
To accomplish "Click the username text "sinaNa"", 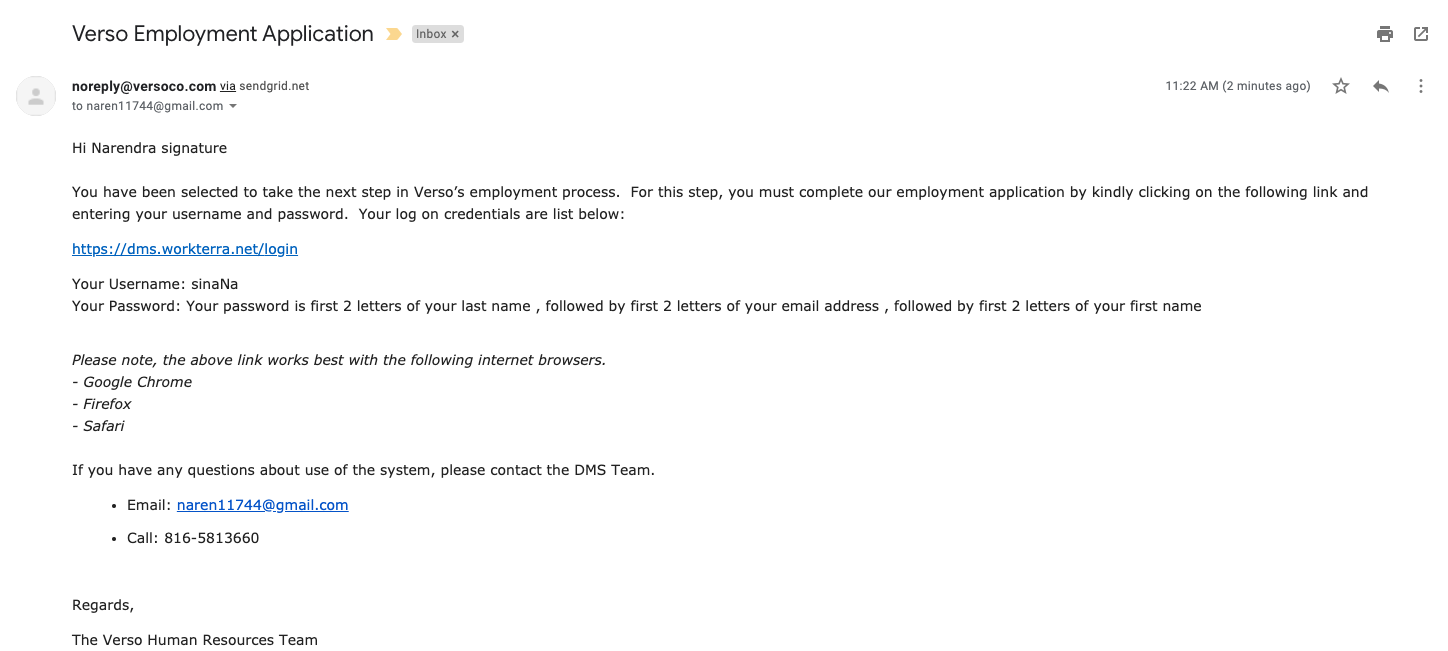I will tap(214, 284).
